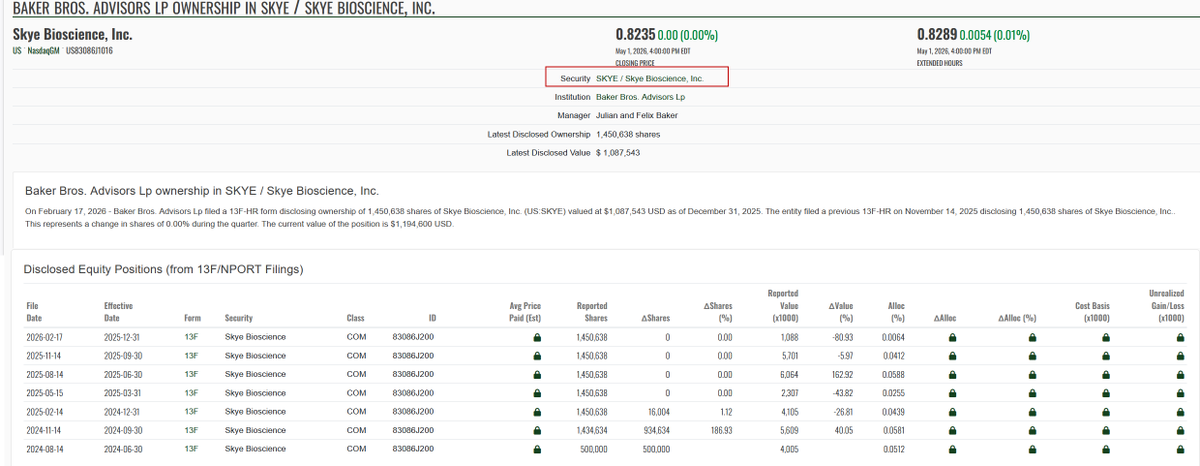Open Skye Bioscience link in 2025-05-15 row
Image resolution: width=1200 pixels, height=466 pixels.
pyautogui.click(x=255, y=393)
